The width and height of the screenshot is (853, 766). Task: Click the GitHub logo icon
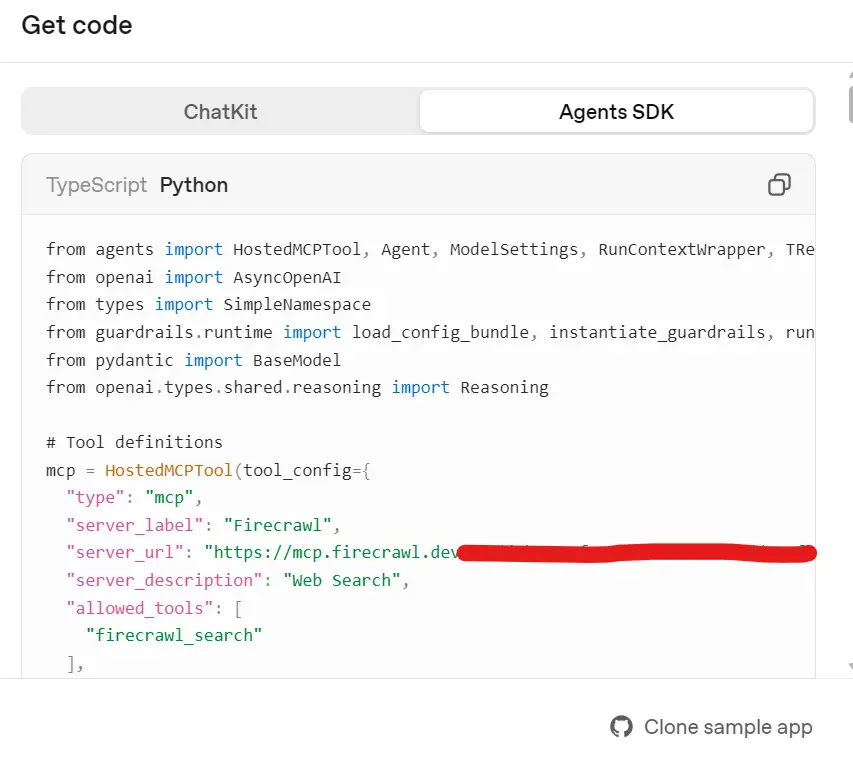(x=621, y=728)
